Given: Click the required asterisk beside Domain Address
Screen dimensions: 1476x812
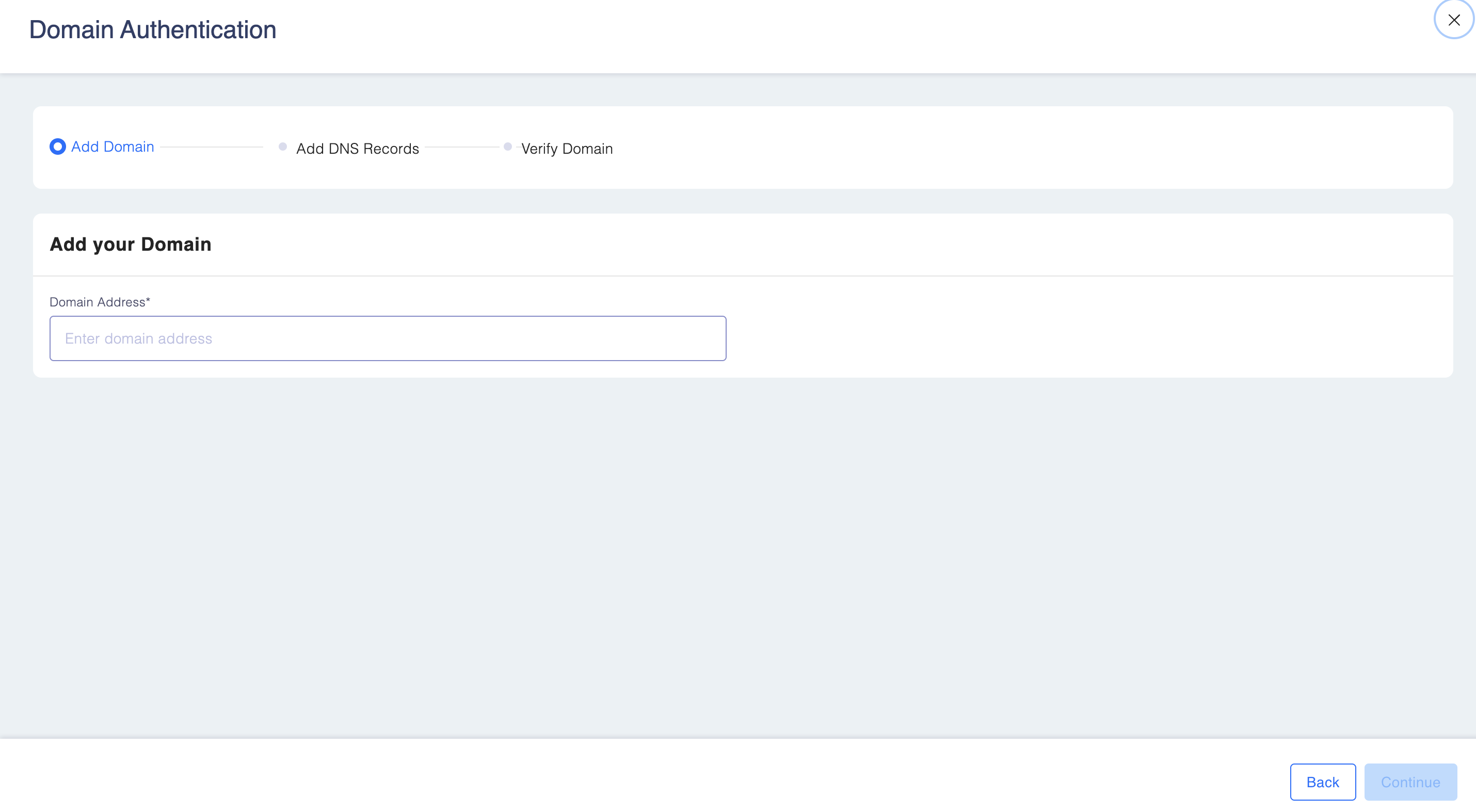Looking at the screenshot, I should point(148,300).
